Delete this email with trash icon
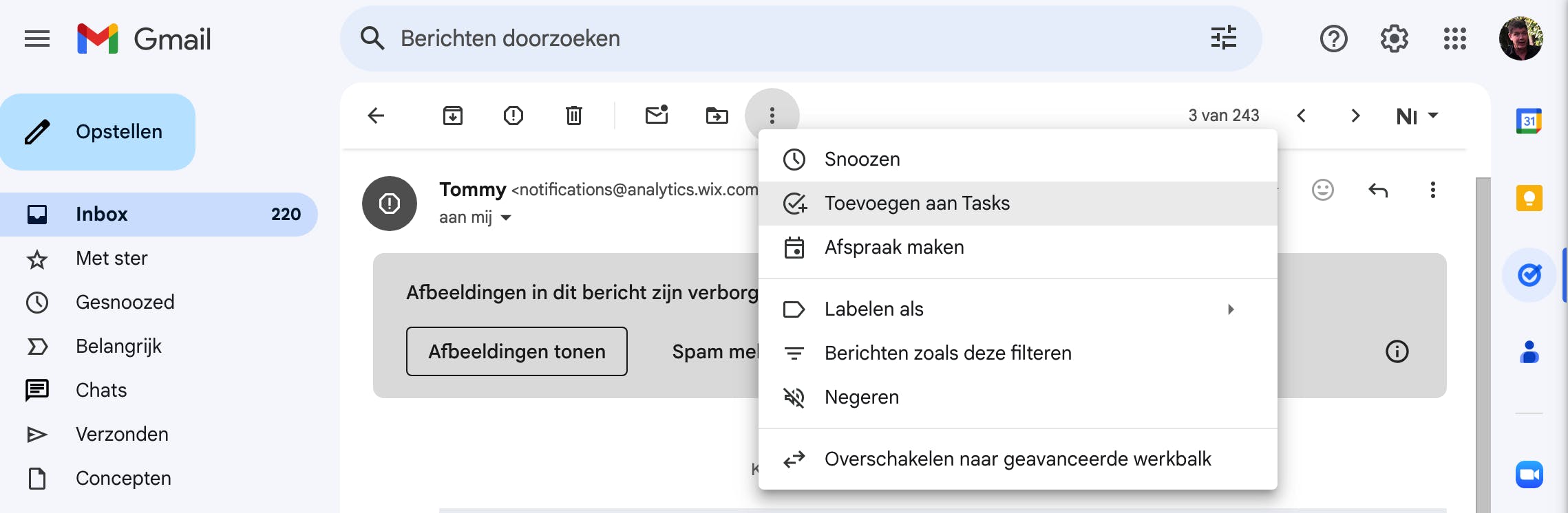 [573, 116]
